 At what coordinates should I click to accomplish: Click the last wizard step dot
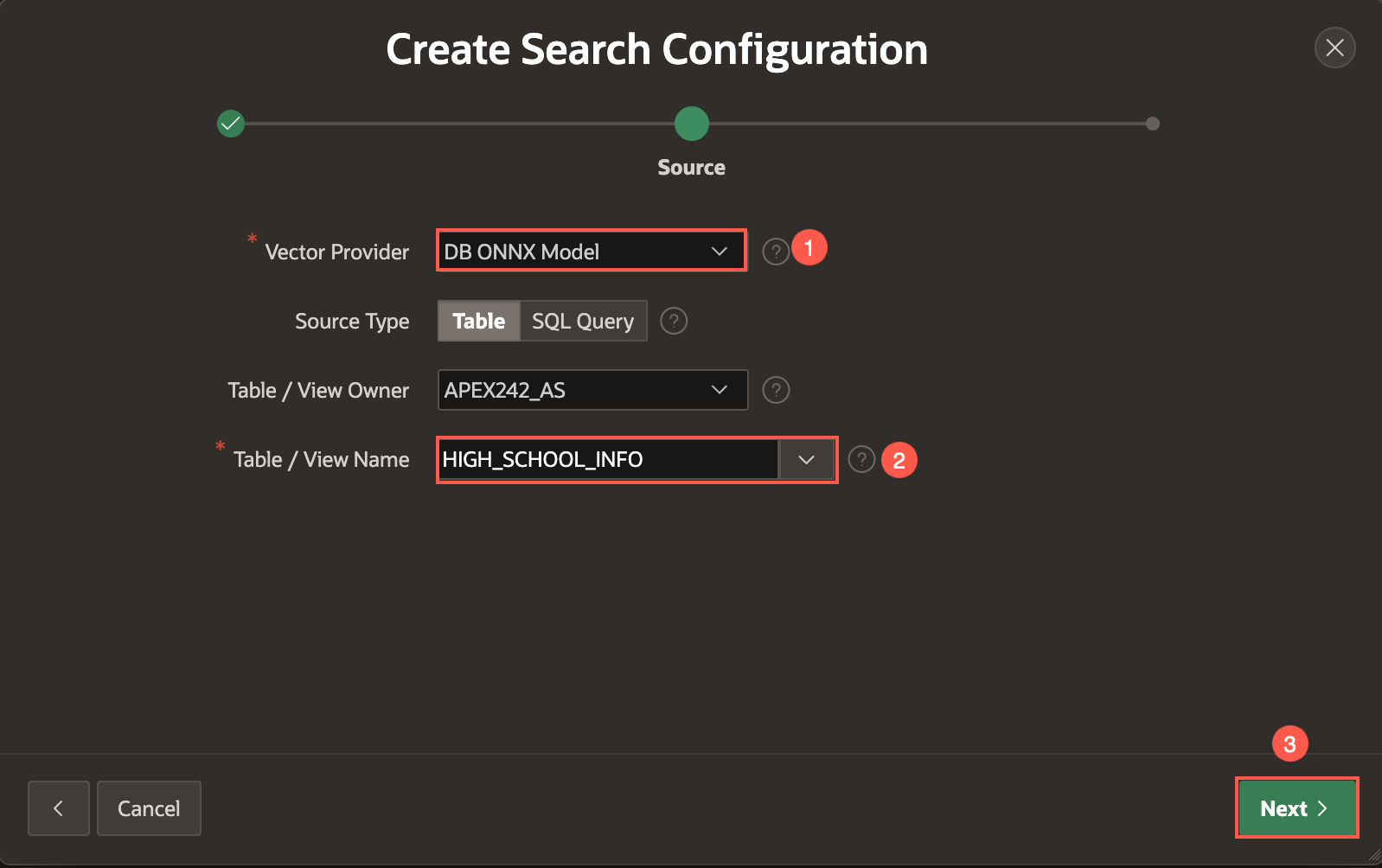pos(1152,124)
